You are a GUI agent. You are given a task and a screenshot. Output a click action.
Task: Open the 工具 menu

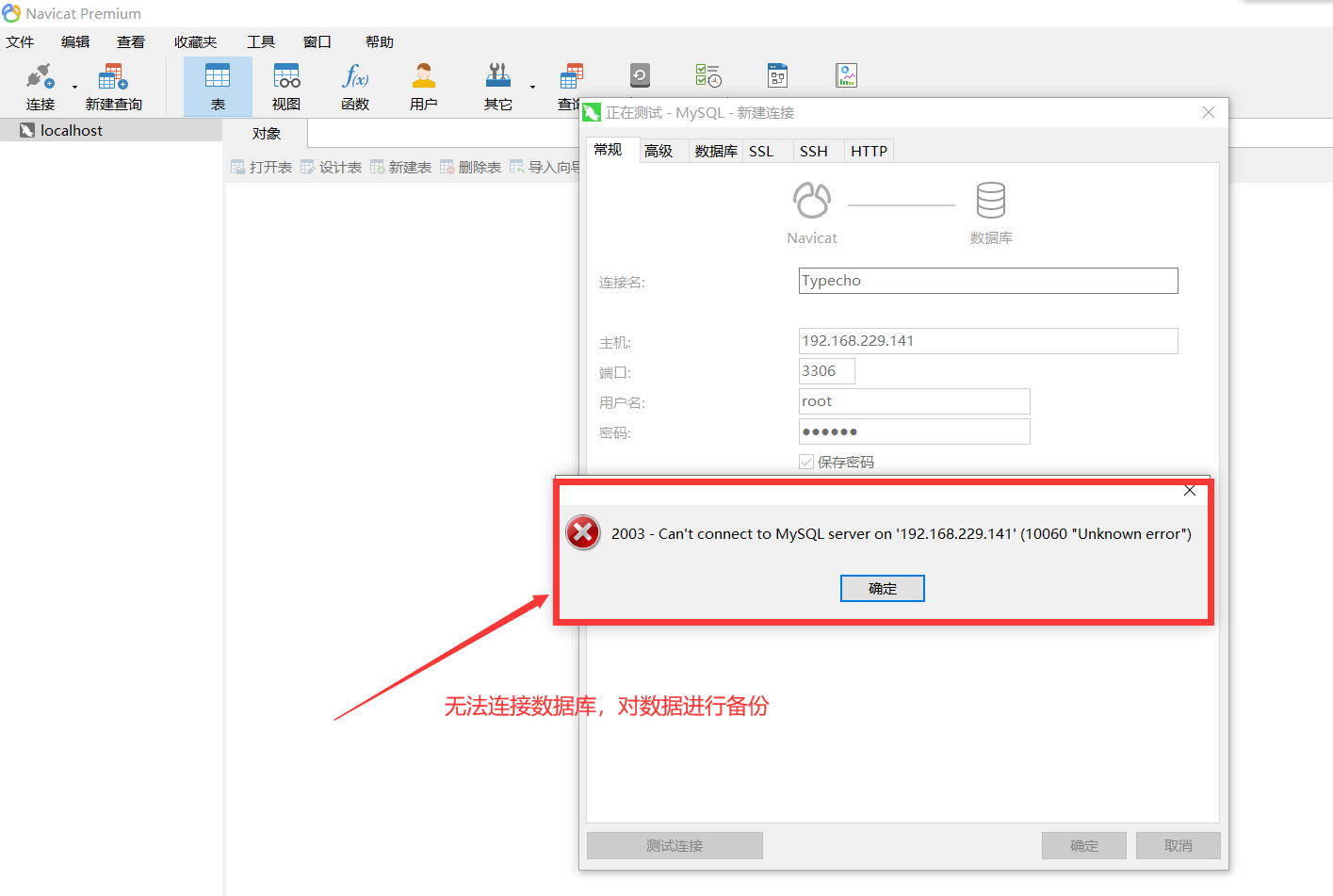pyautogui.click(x=261, y=41)
